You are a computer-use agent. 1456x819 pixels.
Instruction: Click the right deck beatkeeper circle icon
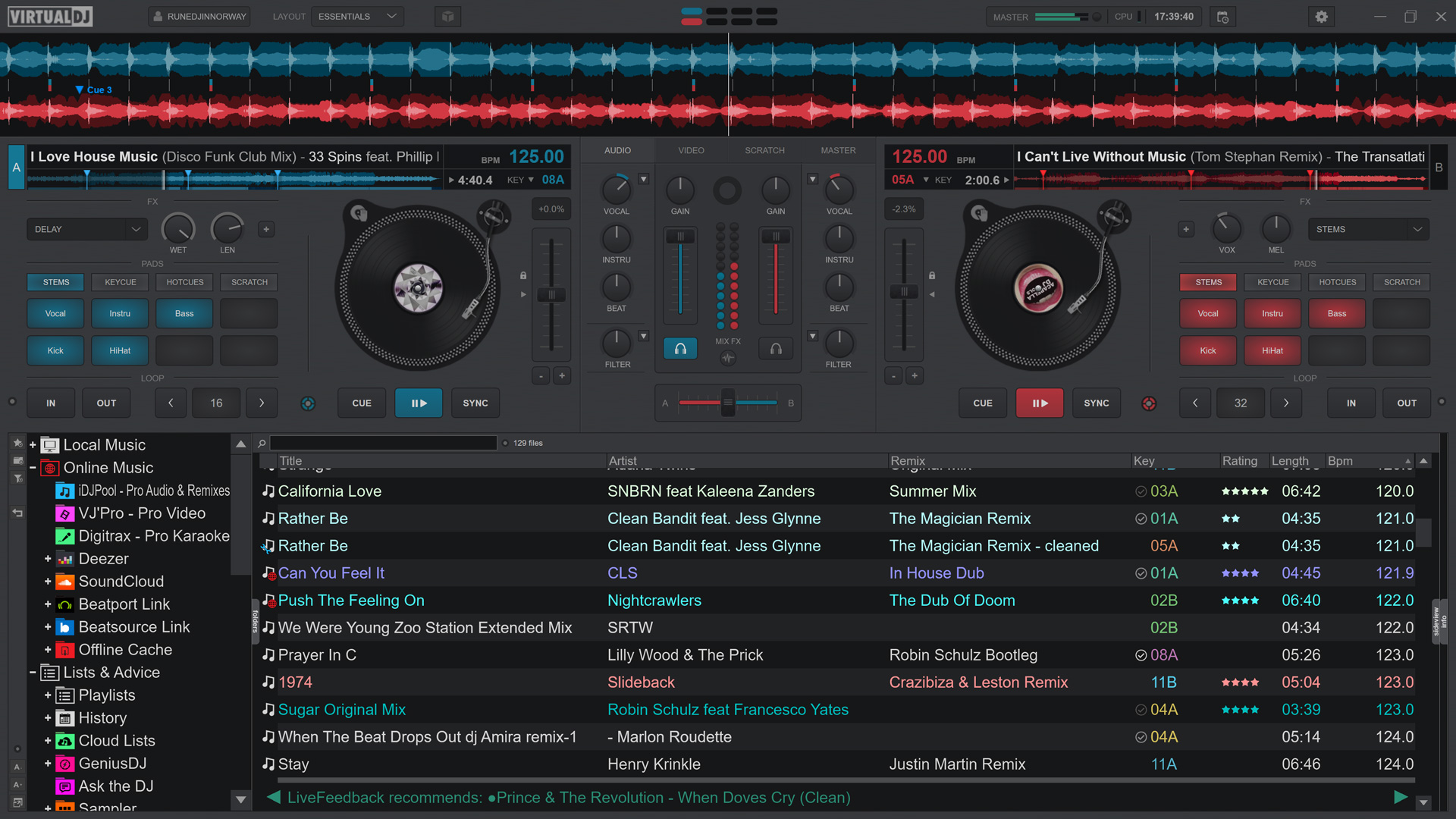(1150, 404)
